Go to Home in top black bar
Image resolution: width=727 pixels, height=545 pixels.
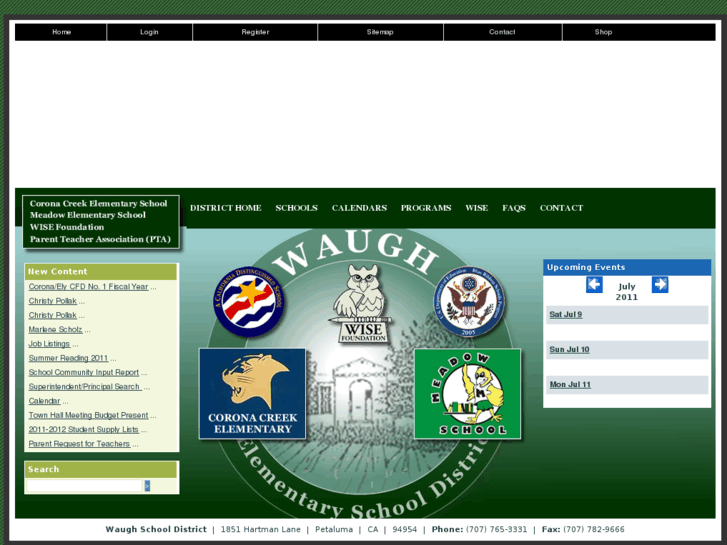click(x=61, y=32)
